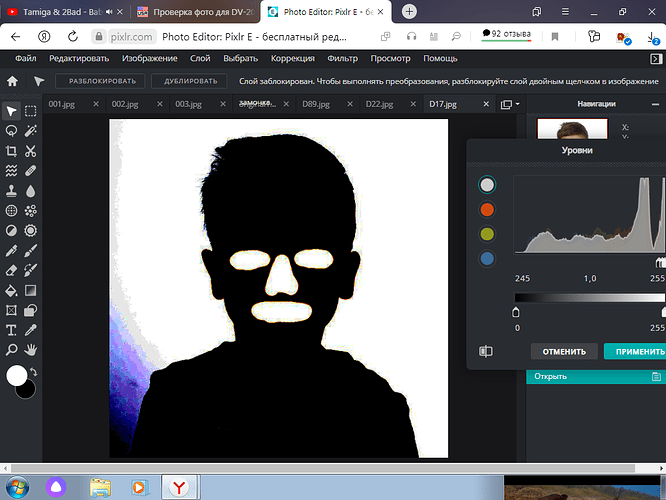Click the white foreground color swatch

(15, 375)
